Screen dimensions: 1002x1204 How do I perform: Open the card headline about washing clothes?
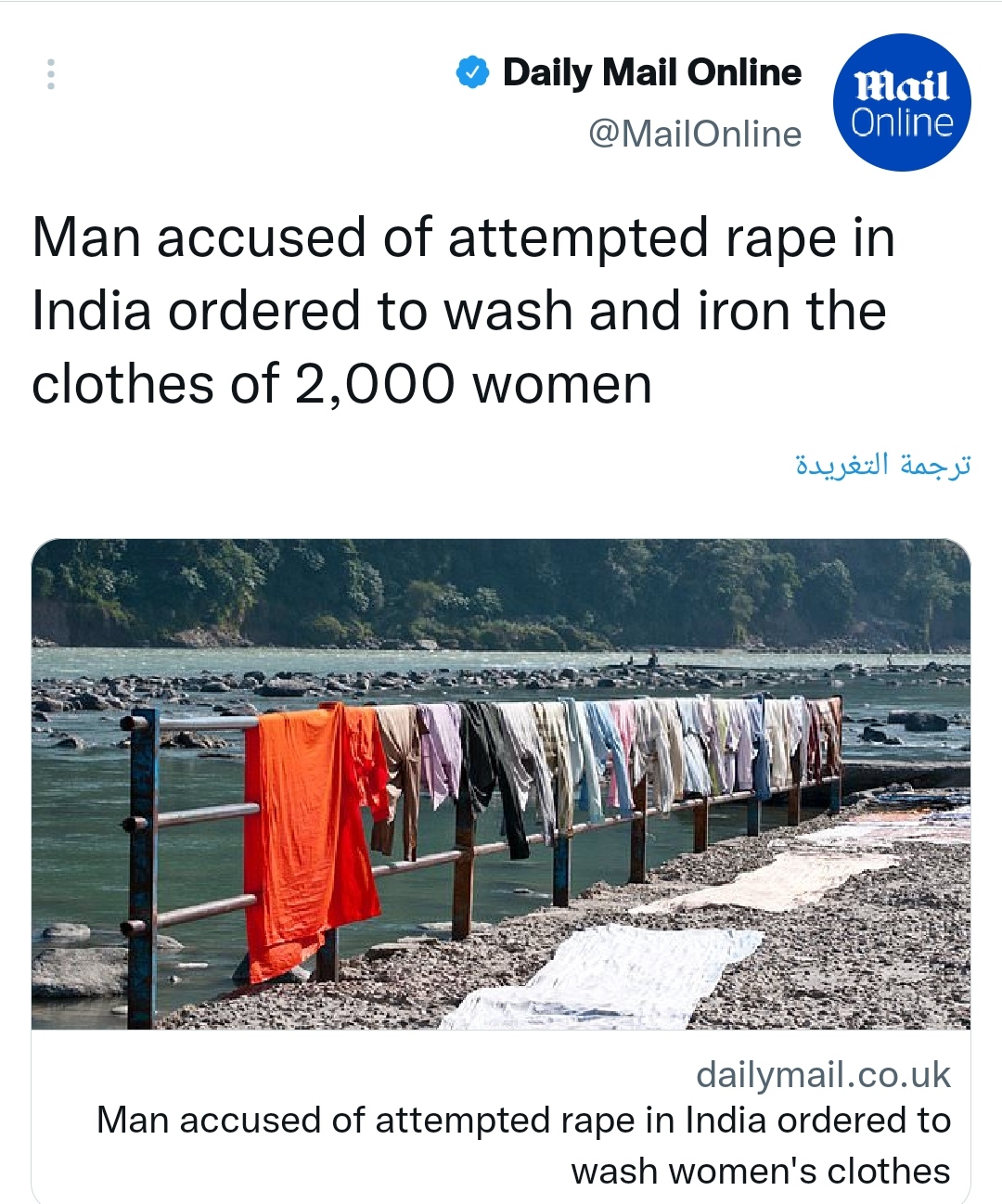tap(523, 1146)
